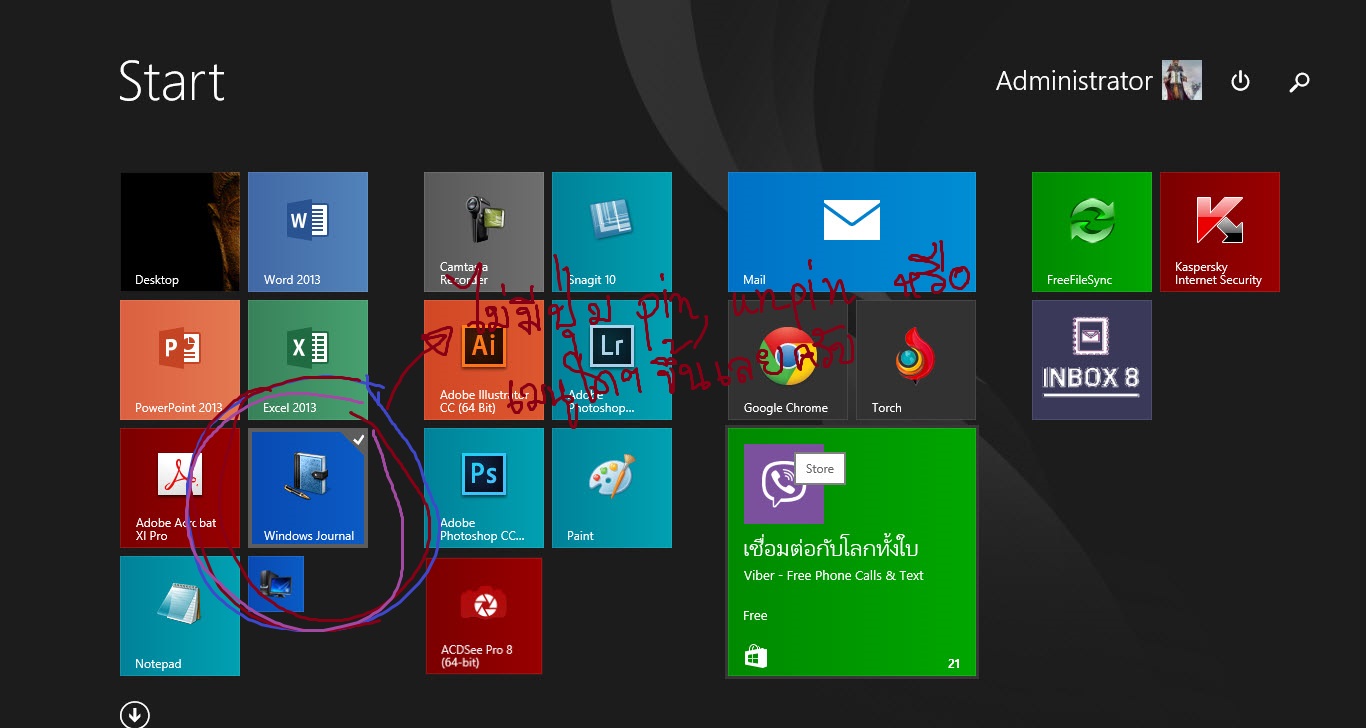The image size is (1366, 728).
Task: Click the Store tooltip label
Action: tap(820, 469)
